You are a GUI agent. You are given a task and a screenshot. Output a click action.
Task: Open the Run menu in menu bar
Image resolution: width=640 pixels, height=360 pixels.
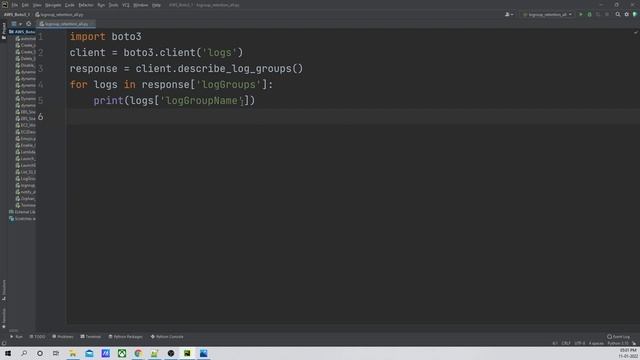101,5
